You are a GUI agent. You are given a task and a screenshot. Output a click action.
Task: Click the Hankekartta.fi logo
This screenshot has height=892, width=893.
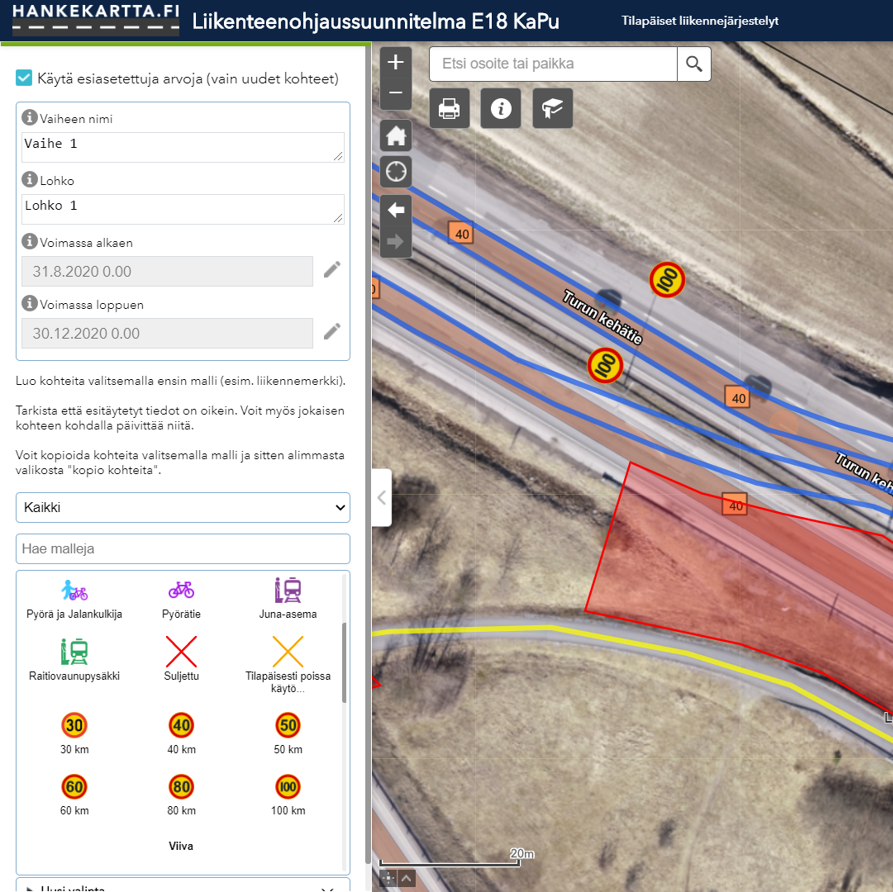(96, 20)
